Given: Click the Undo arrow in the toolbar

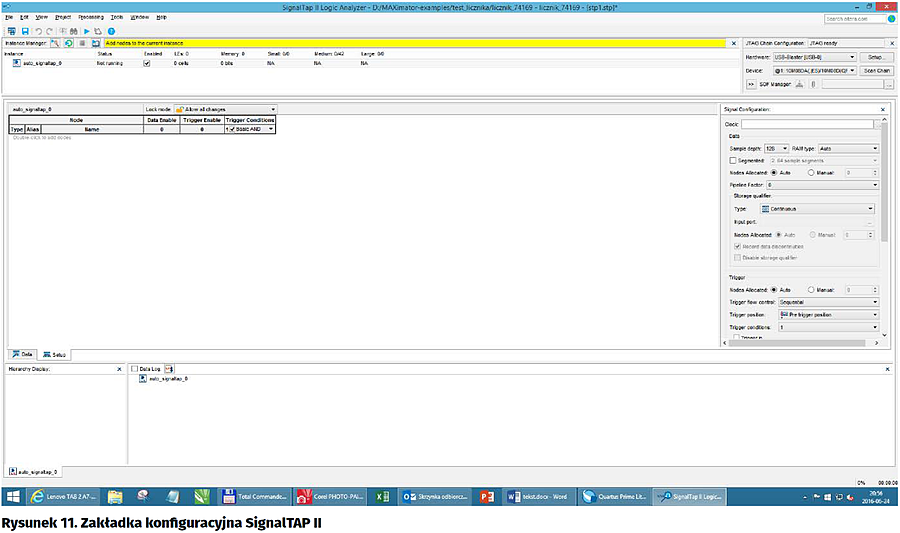Looking at the screenshot, I should [x=37, y=31].
